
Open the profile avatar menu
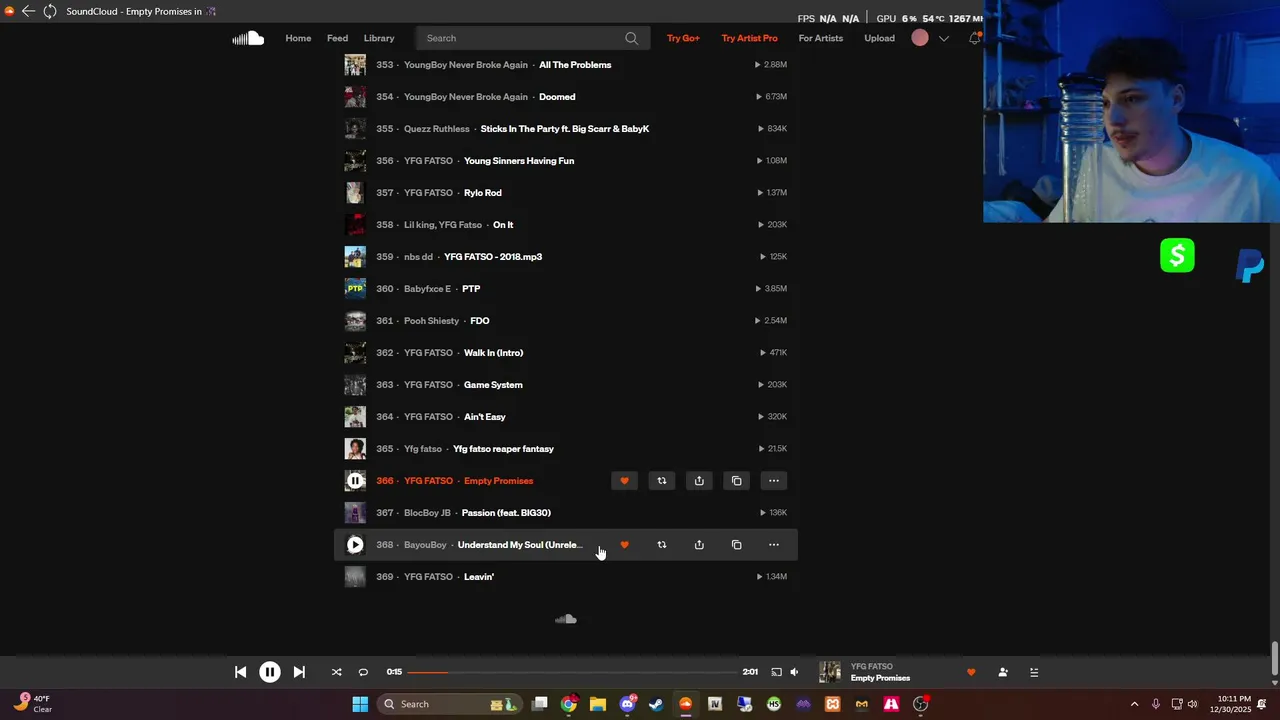pyautogui.click(x=920, y=38)
